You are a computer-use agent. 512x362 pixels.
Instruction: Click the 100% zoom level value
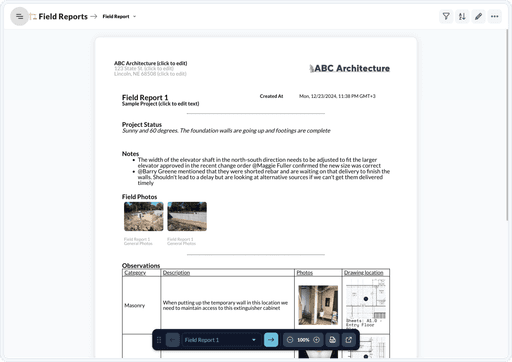303,340
